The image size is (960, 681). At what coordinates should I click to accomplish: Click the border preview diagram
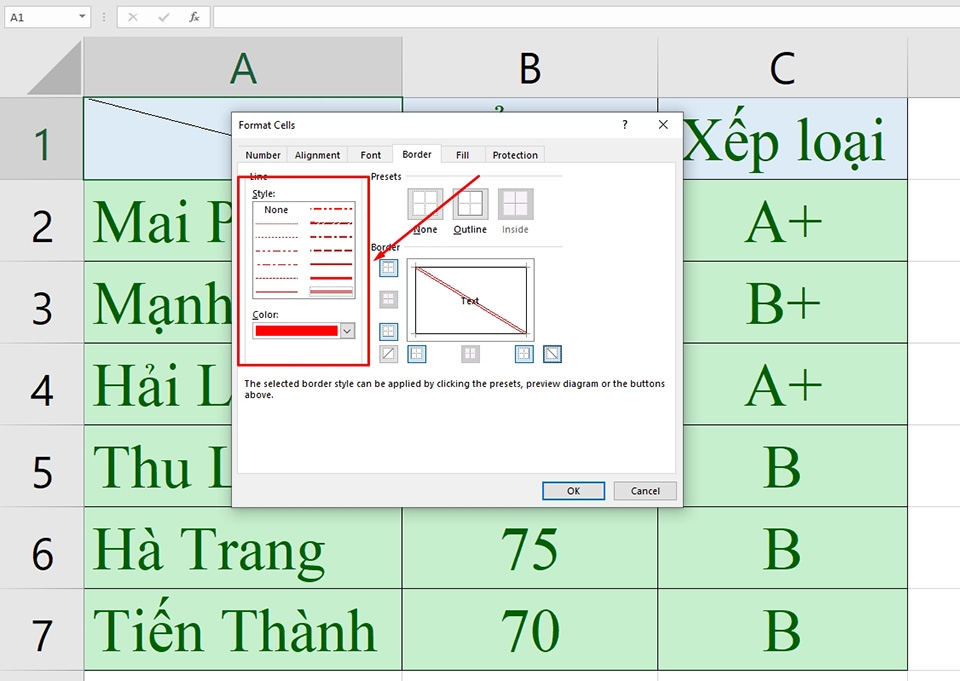tap(470, 300)
